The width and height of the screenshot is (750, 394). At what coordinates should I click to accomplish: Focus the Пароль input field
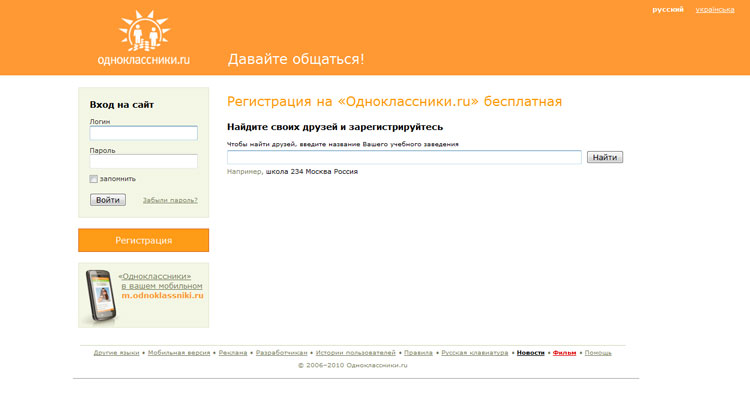pos(143,161)
